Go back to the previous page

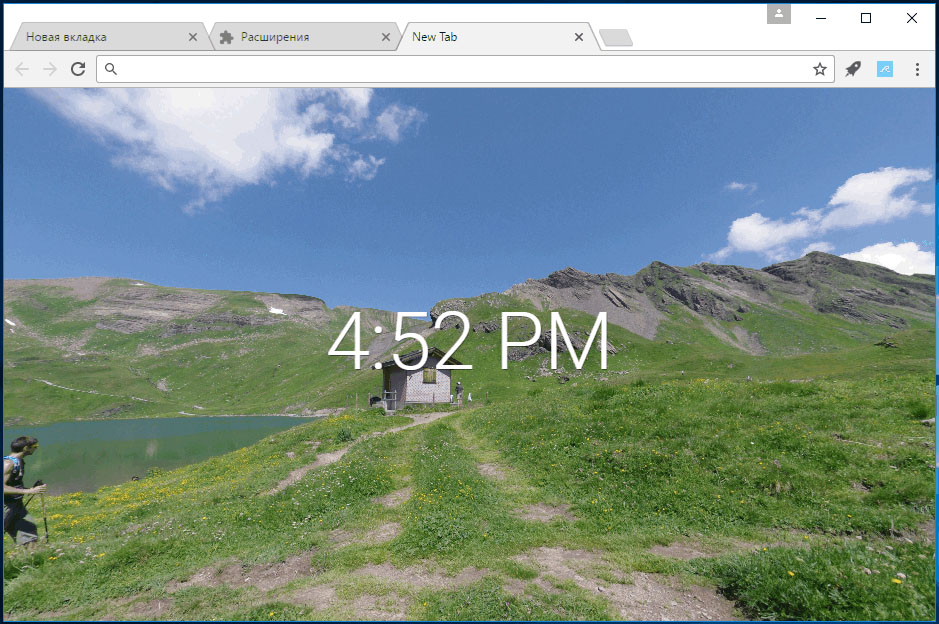point(22,69)
